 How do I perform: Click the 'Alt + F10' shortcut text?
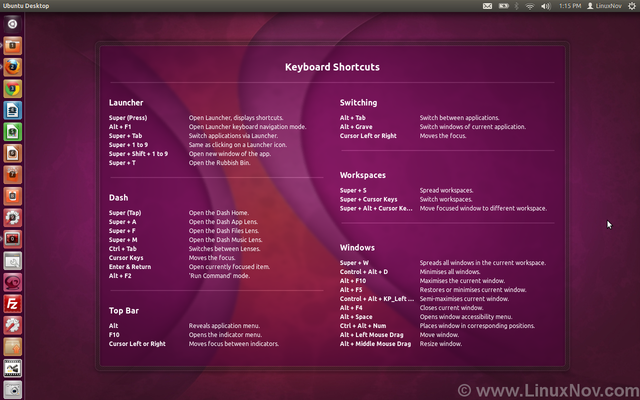pos(353,281)
